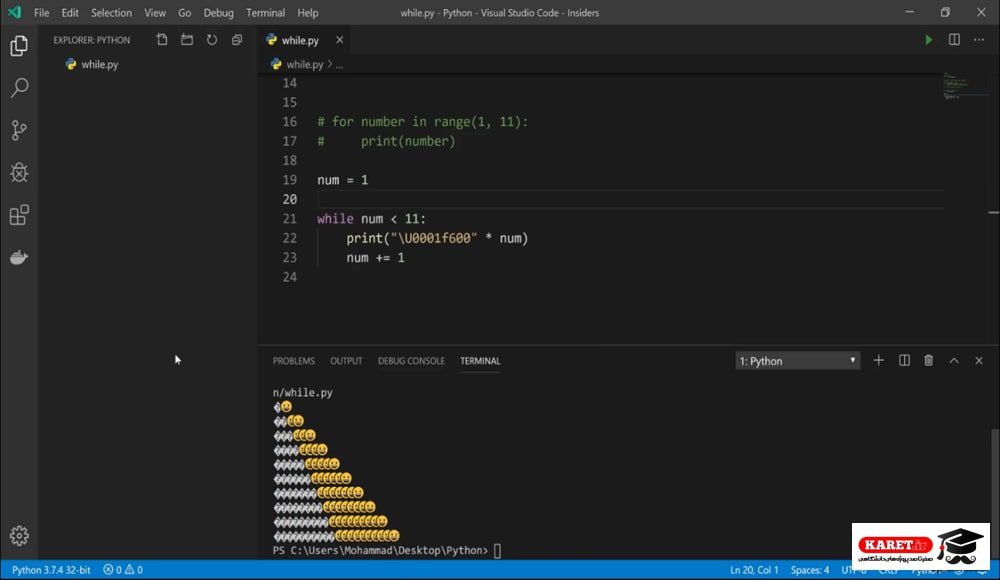Maximize the panel with up chevron
Viewport: 1000px width, 580px height.
pyautogui.click(x=954, y=361)
